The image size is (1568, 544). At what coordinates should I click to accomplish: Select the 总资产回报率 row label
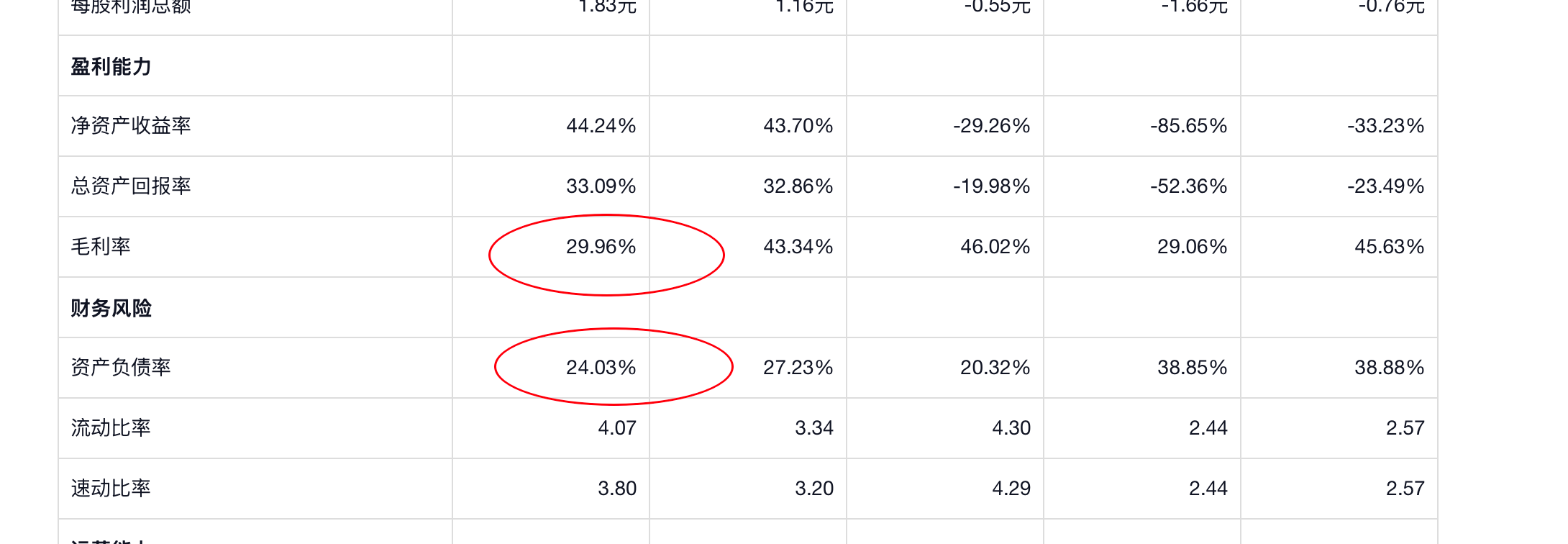tap(131, 186)
